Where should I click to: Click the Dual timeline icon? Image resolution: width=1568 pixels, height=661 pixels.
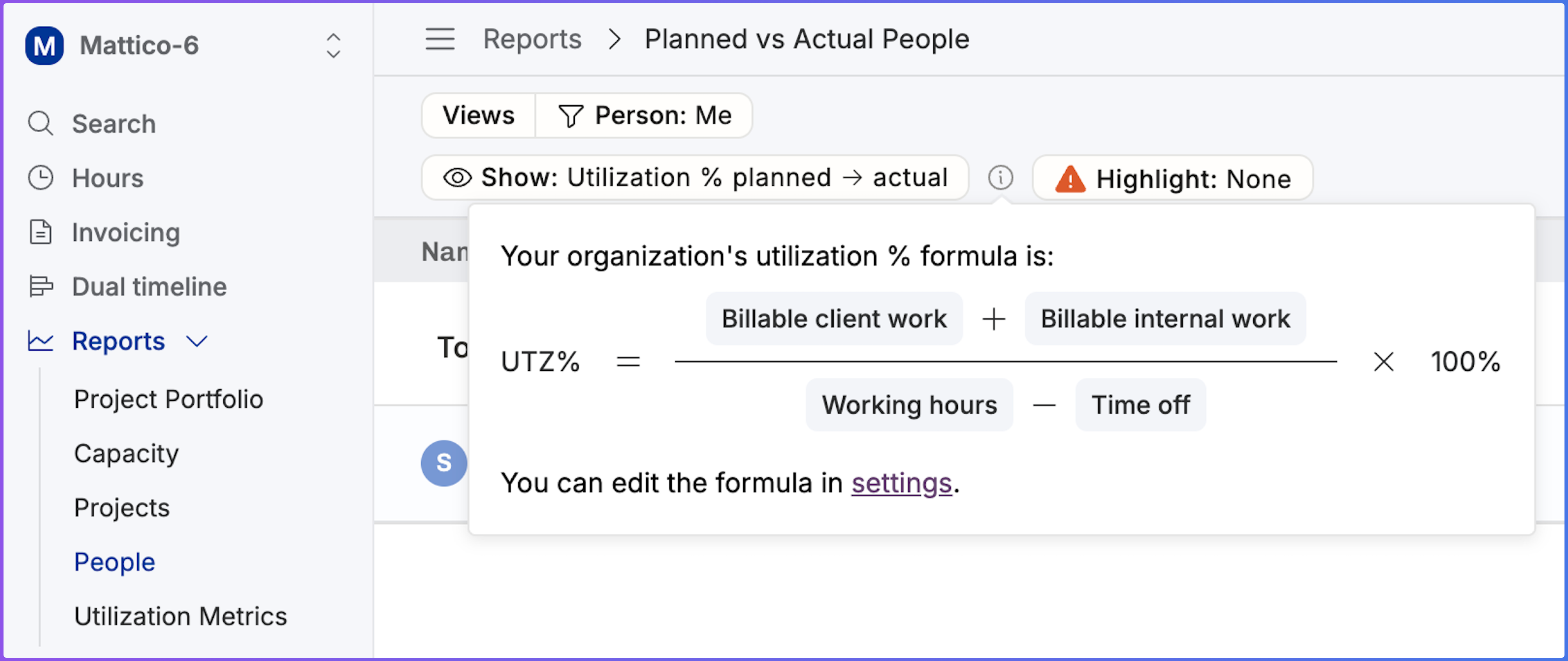click(x=41, y=286)
